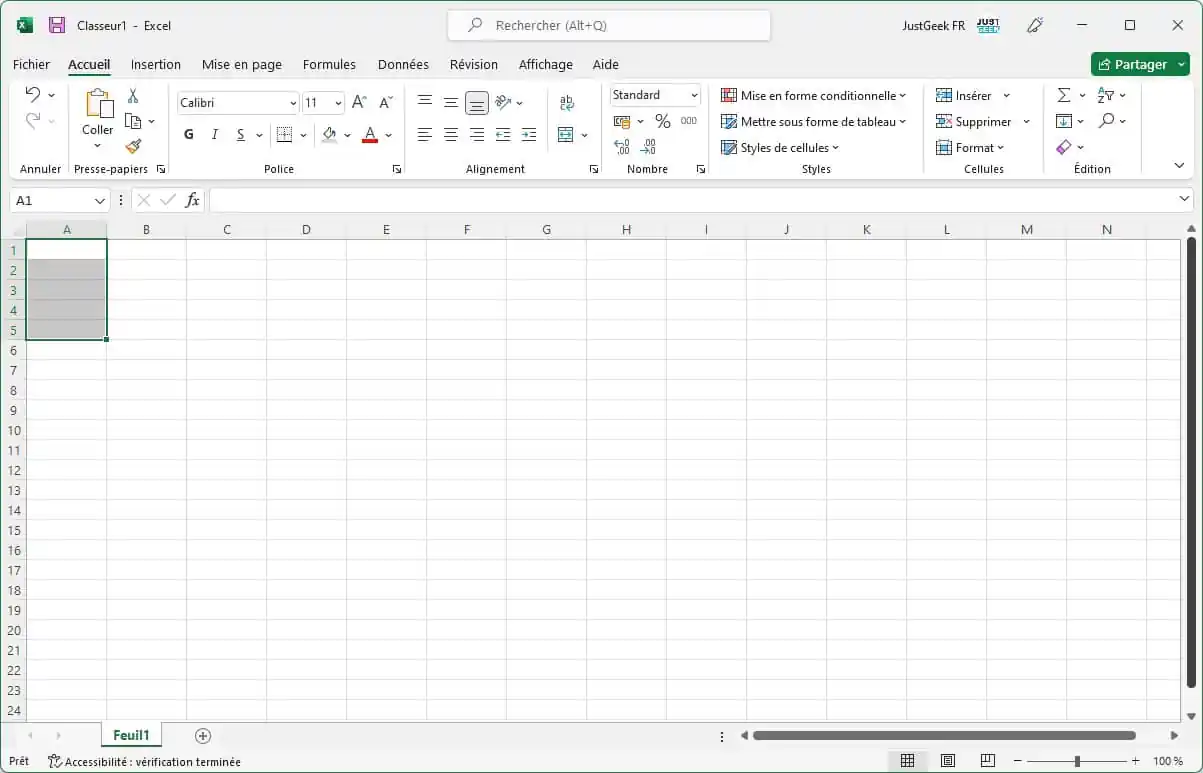Expand the formula bar
Viewport: 1203px width, 773px height.
pos(1185,201)
